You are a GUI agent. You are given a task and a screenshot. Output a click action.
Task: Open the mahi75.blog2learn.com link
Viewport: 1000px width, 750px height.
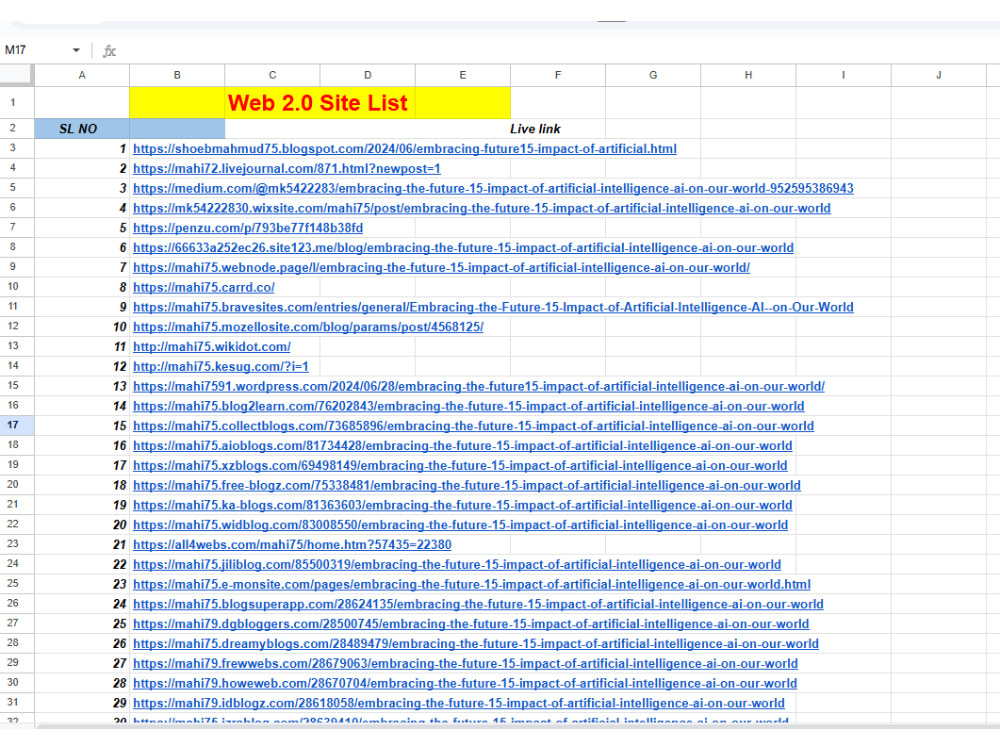(468, 406)
